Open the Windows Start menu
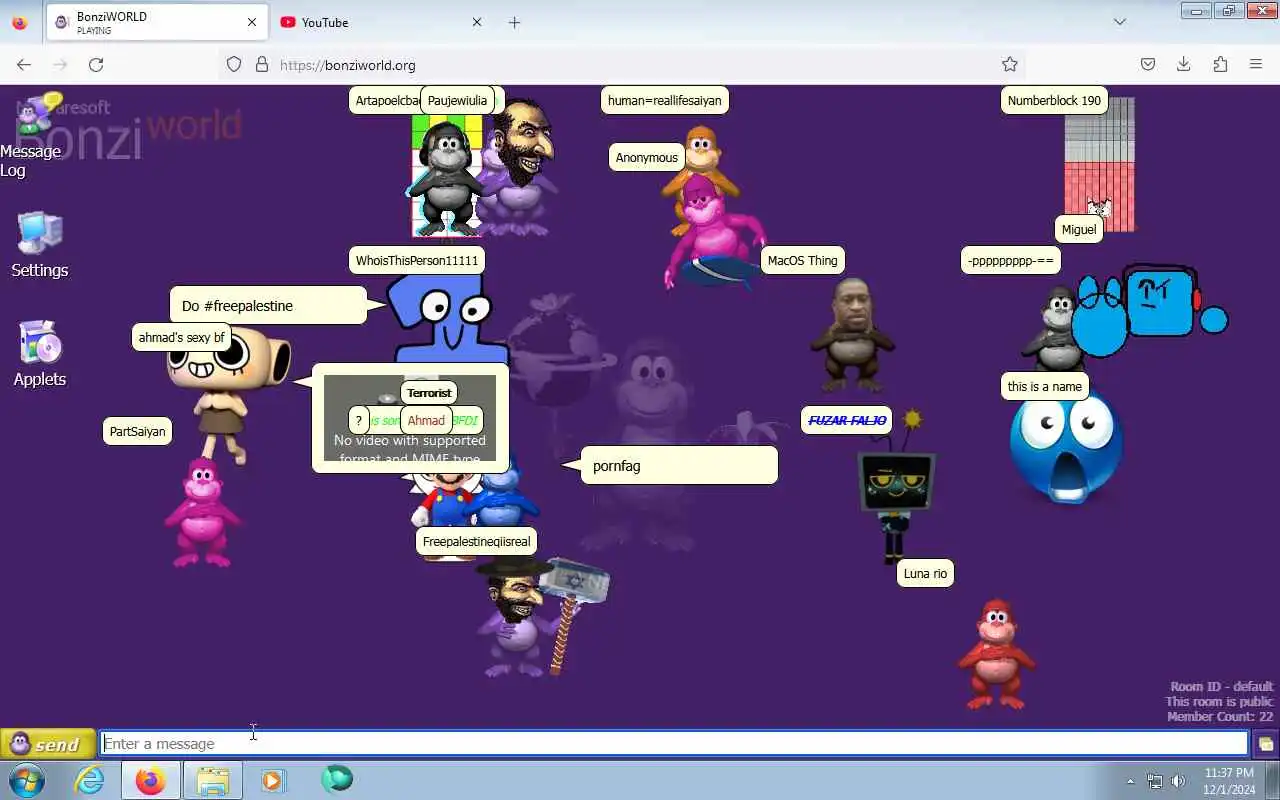This screenshot has width=1280, height=800. coord(27,780)
